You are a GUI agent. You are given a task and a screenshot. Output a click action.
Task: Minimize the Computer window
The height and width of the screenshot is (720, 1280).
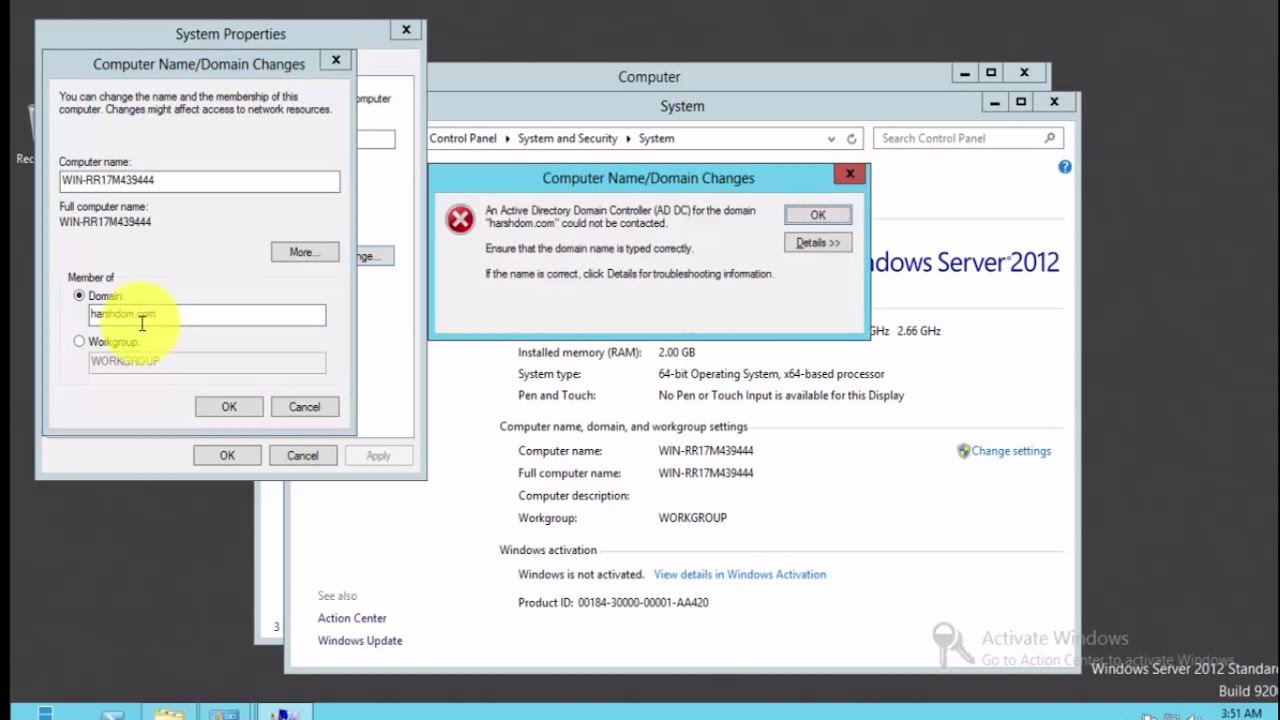964,73
